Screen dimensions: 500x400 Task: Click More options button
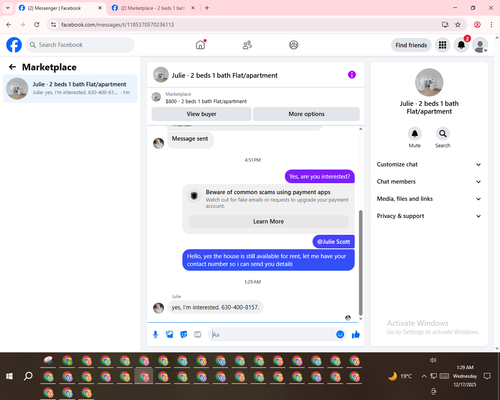(x=306, y=114)
